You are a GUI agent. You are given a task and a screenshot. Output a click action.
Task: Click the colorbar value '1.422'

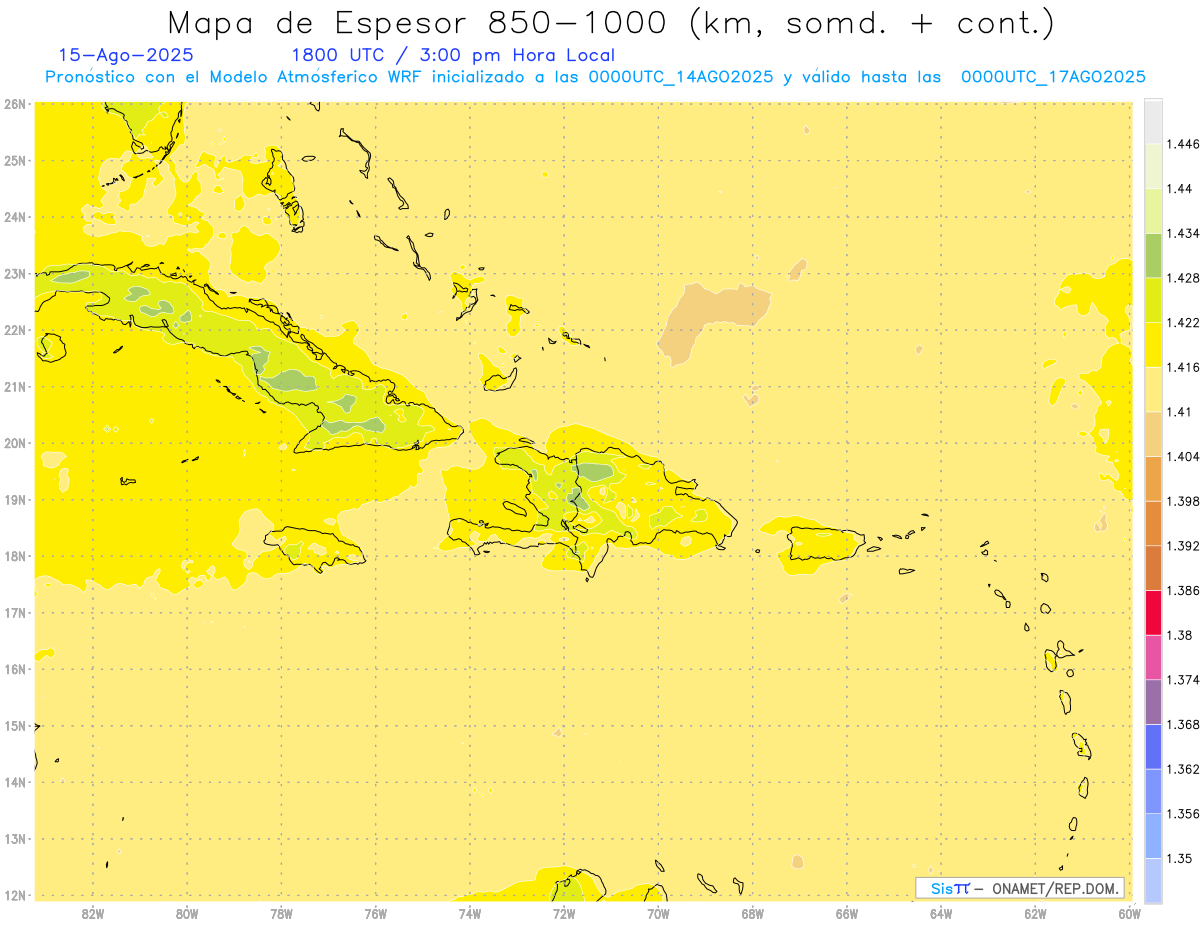[1183, 323]
